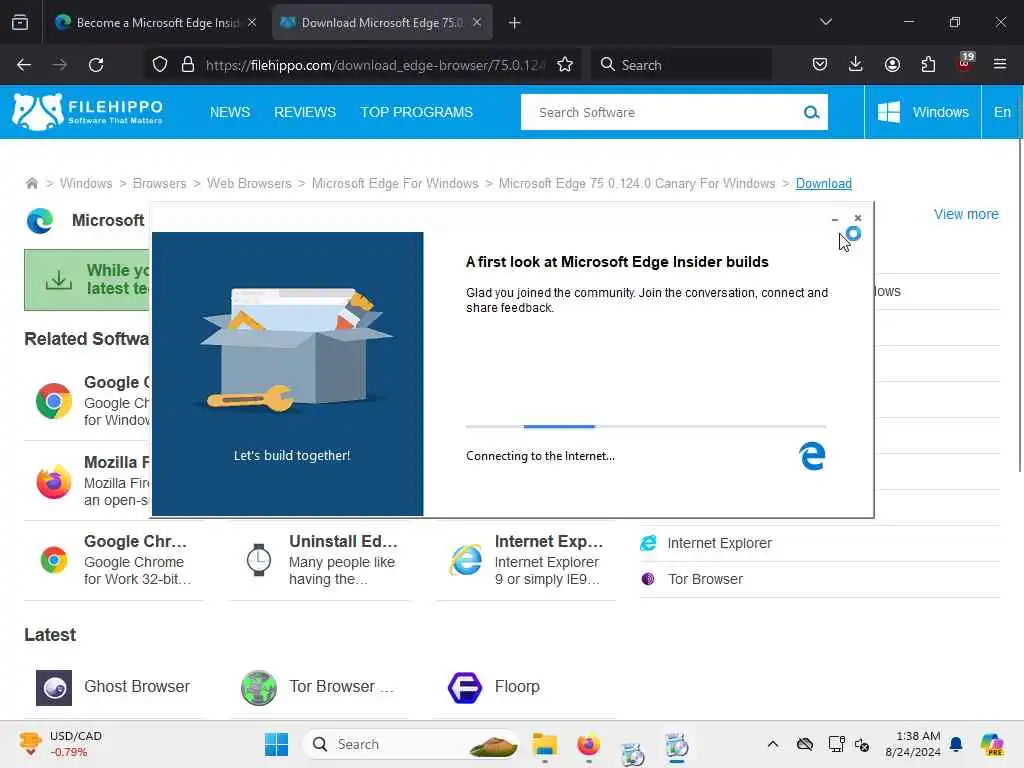Open the Copilot icon in the taskbar

(x=992, y=744)
